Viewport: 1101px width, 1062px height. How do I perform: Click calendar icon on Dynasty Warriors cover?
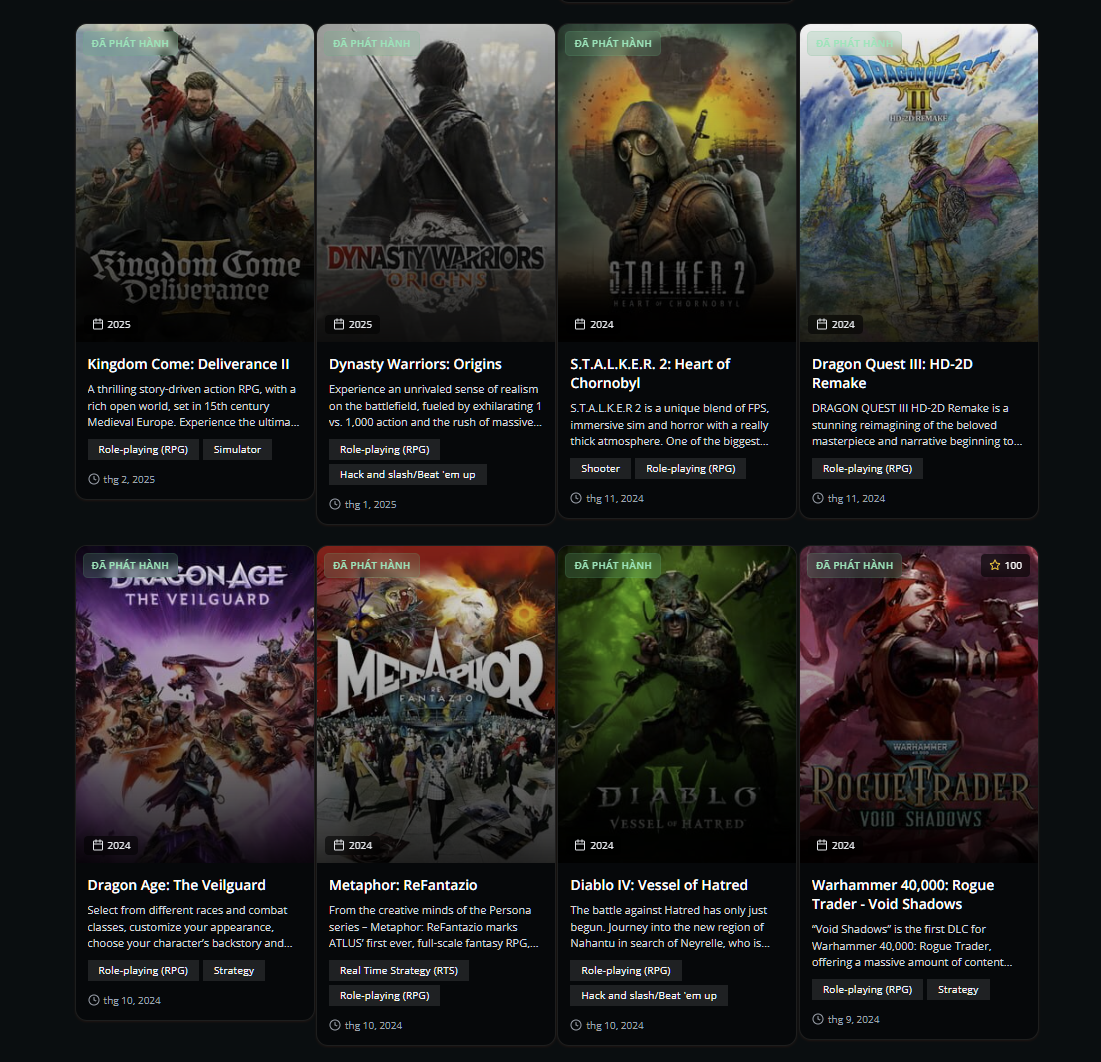point(339,325)
